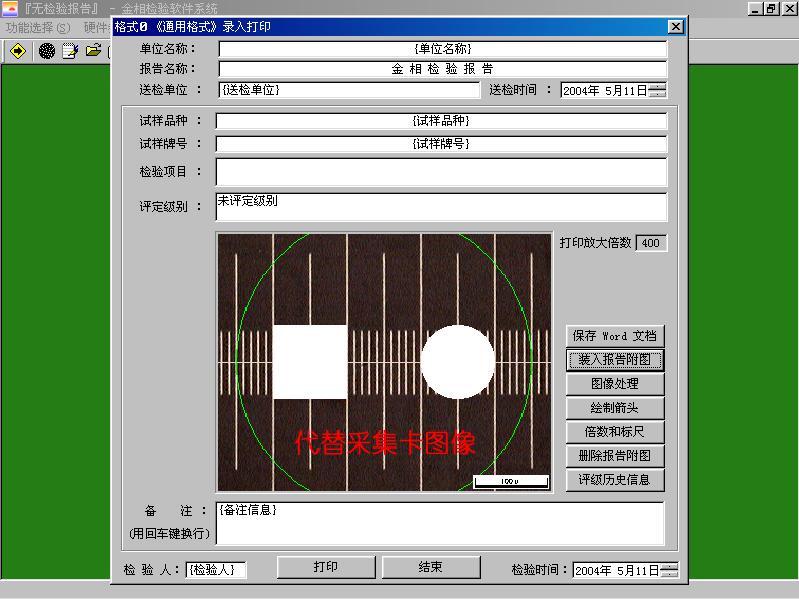This screenshot has width=799, height=601.
Task: Click the dark sphere toolbar icon
Action: tap(46, 51)
